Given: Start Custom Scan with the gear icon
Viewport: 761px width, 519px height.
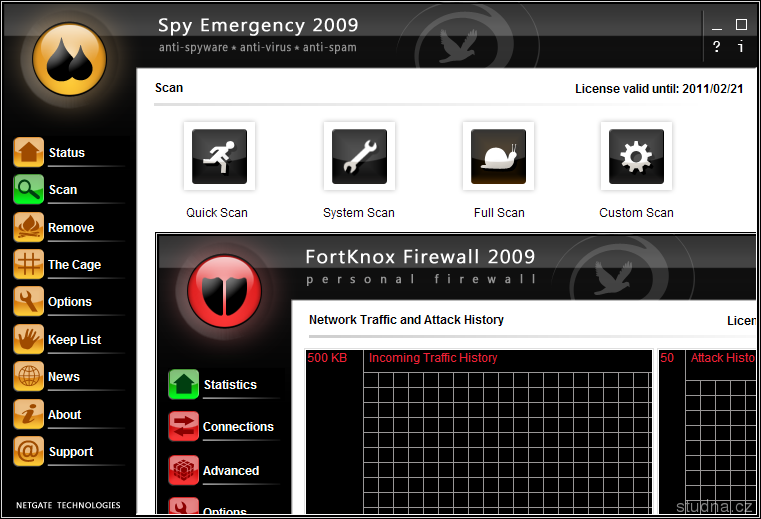Looking at the screenshot, I should (636, 156).
